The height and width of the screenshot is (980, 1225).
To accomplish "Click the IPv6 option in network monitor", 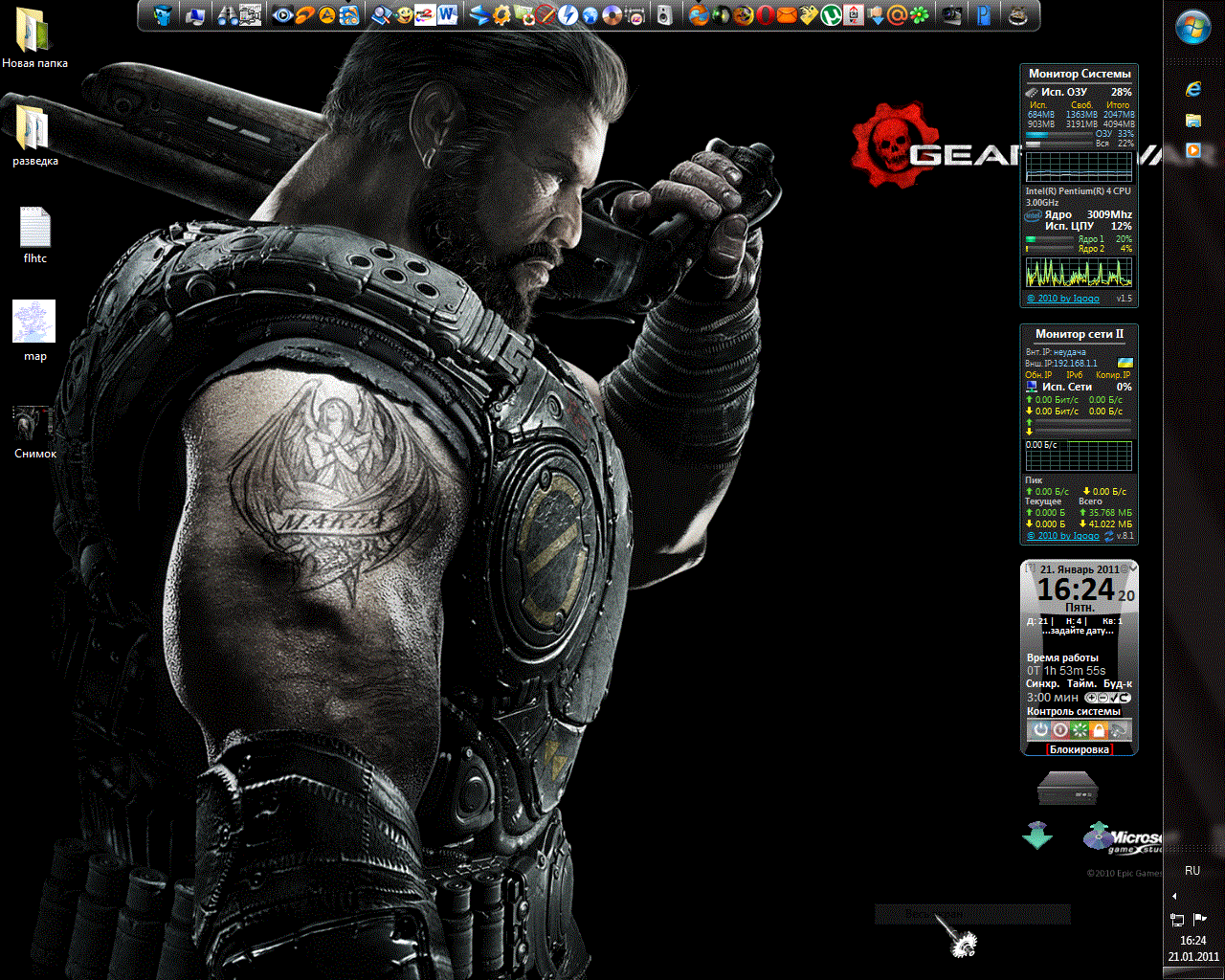I will point(1075,375).
